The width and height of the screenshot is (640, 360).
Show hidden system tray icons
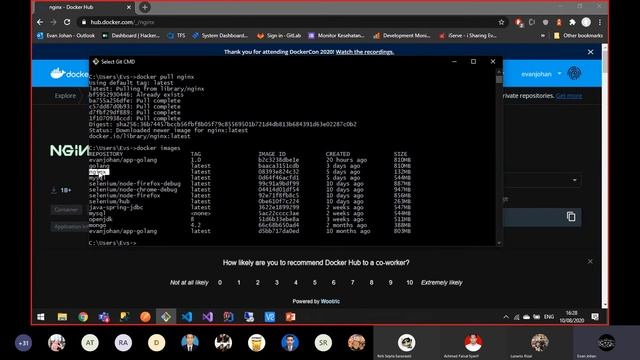click(506, 317)
